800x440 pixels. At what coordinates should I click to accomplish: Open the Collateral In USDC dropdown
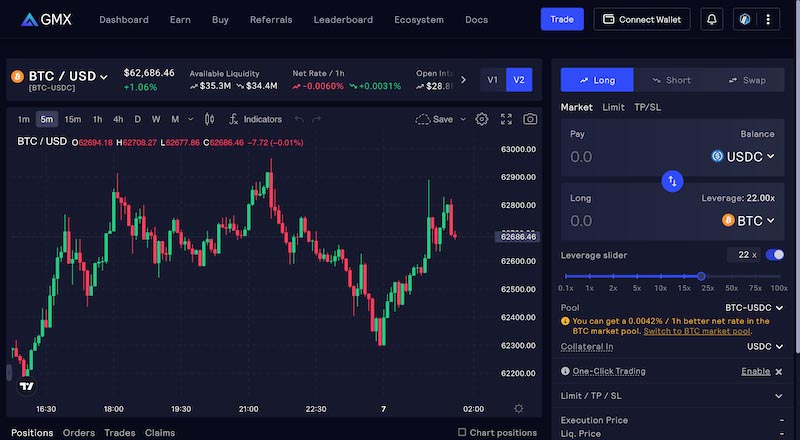(x=765, y=347)
